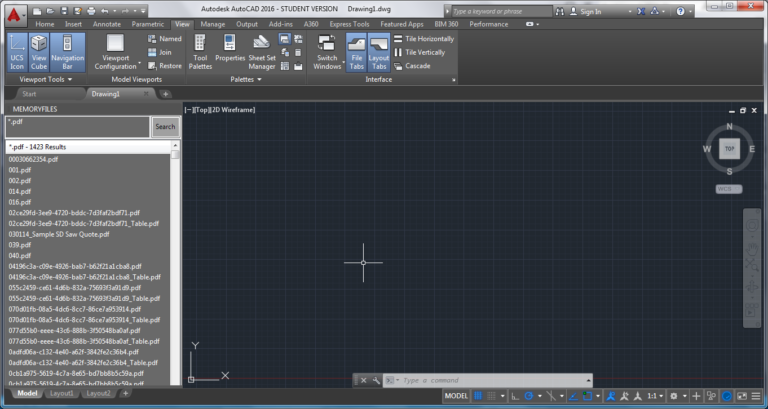Toggle drawing grid display in status bar

pos(478,396)
